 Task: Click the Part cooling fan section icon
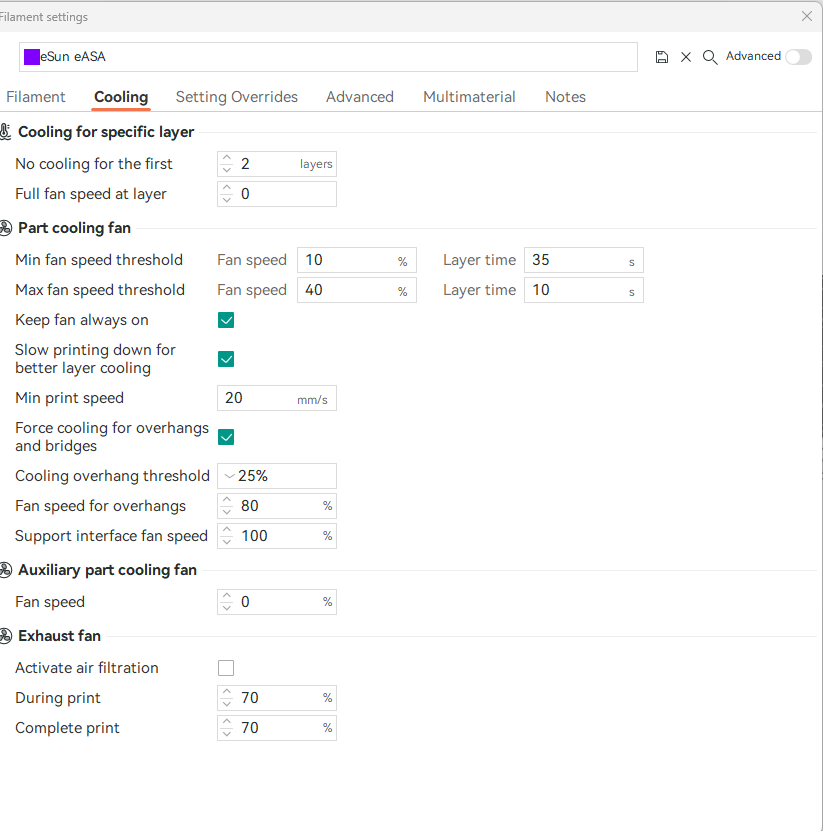[6, 228]
